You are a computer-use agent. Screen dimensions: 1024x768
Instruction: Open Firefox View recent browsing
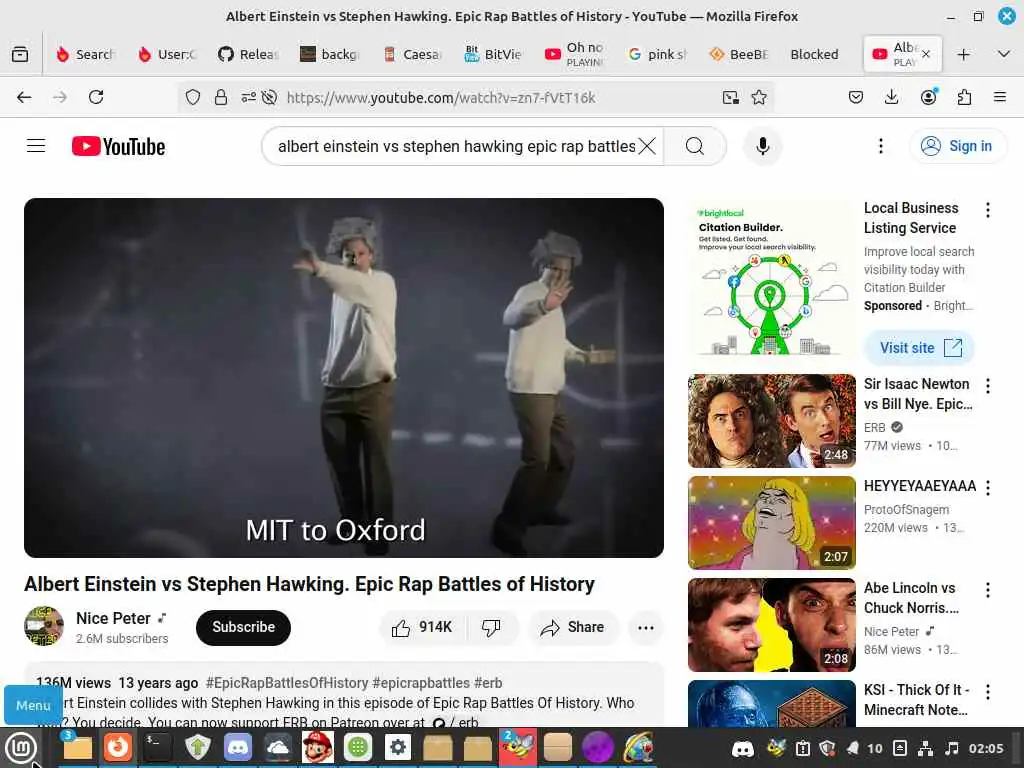tap(20, 54)
